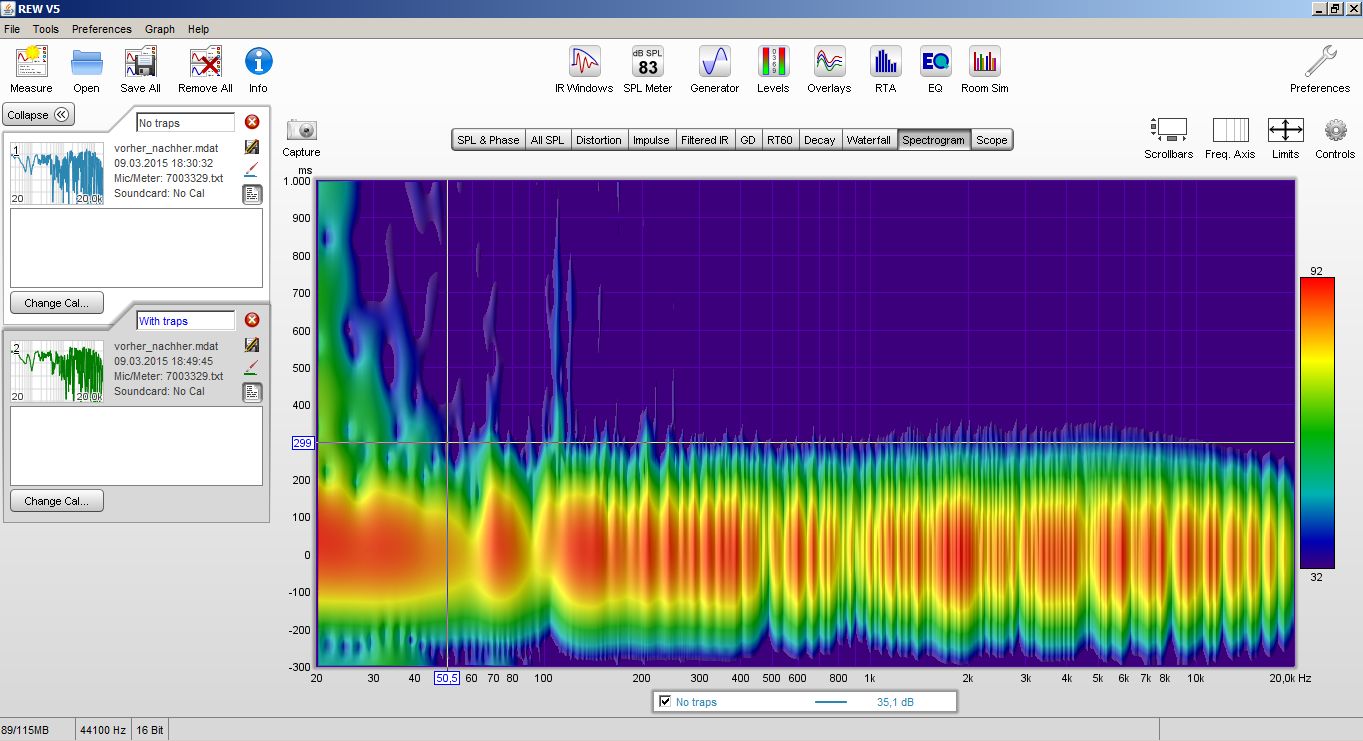Open the Info panel icon
Image resolution: width=1363 pixels, height=741 pixels.
tap(258, 62)
